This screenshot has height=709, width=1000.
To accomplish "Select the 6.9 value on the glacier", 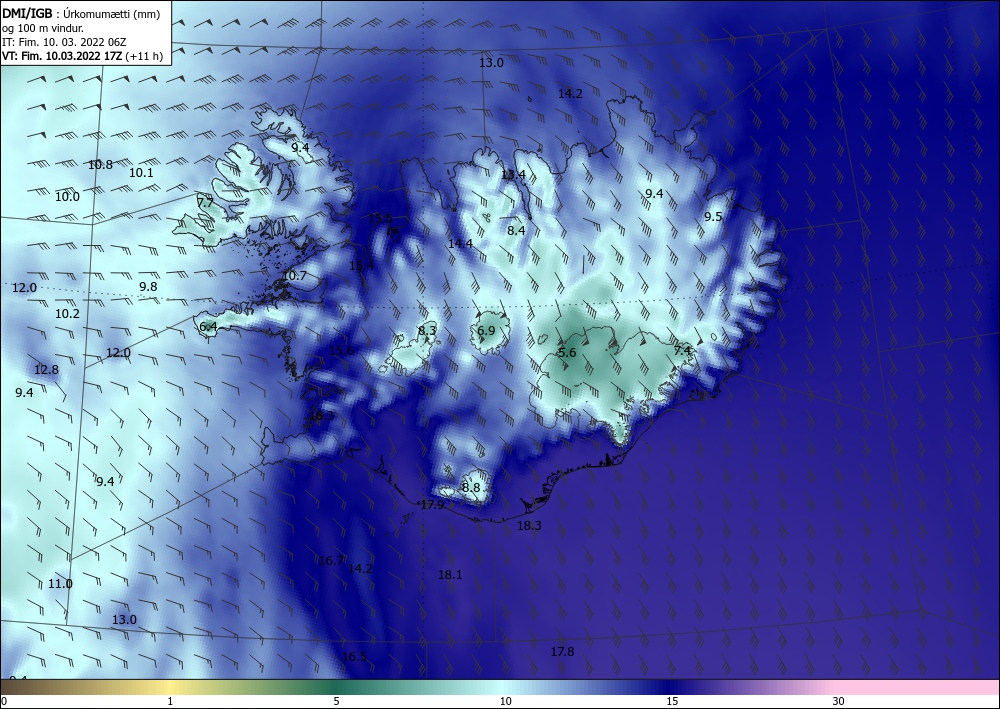I will point(486,330).
